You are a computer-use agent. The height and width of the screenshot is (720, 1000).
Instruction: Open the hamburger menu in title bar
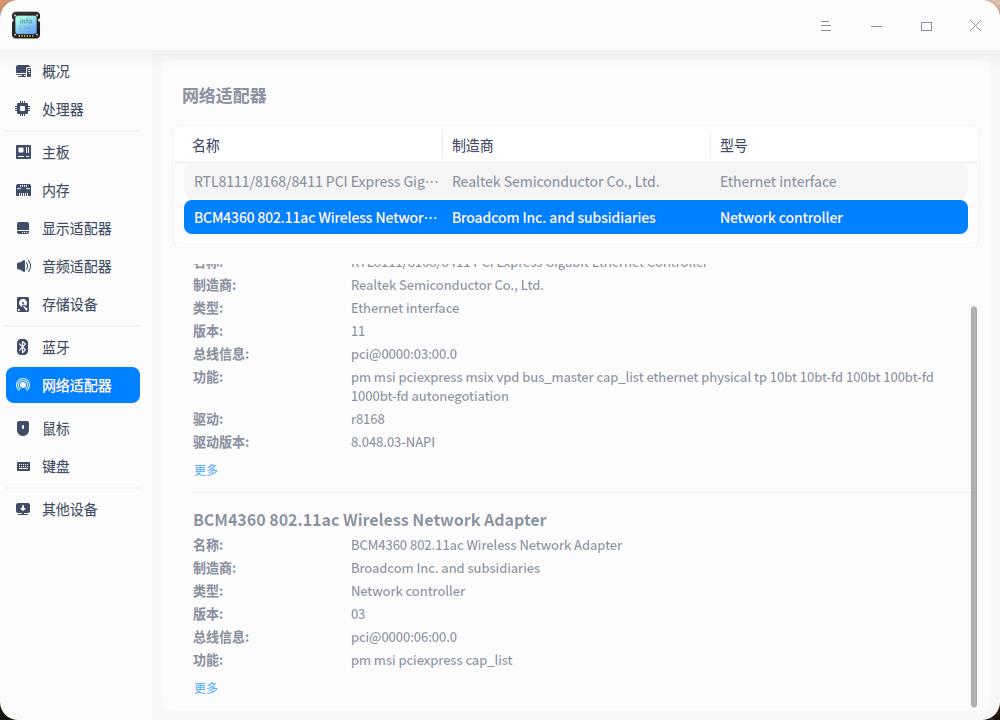tap(825, 26)
